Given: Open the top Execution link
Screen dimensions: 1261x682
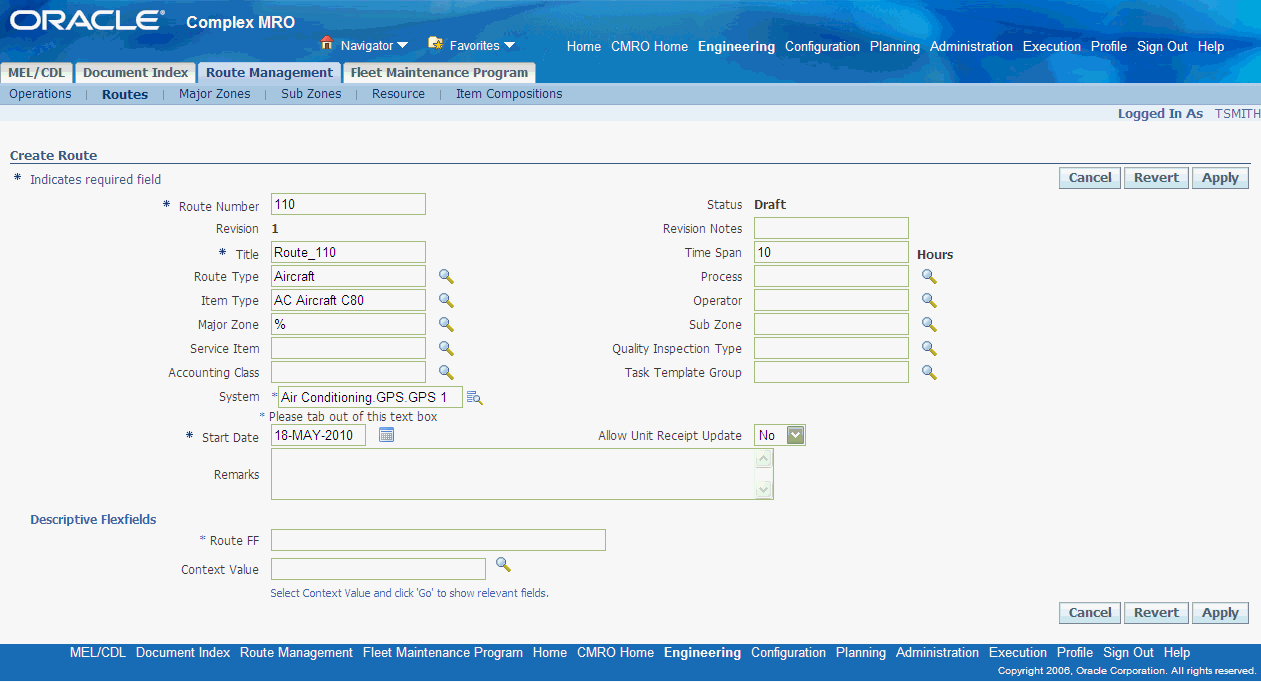Looking at the screenshot, I should click(1052, 47).
